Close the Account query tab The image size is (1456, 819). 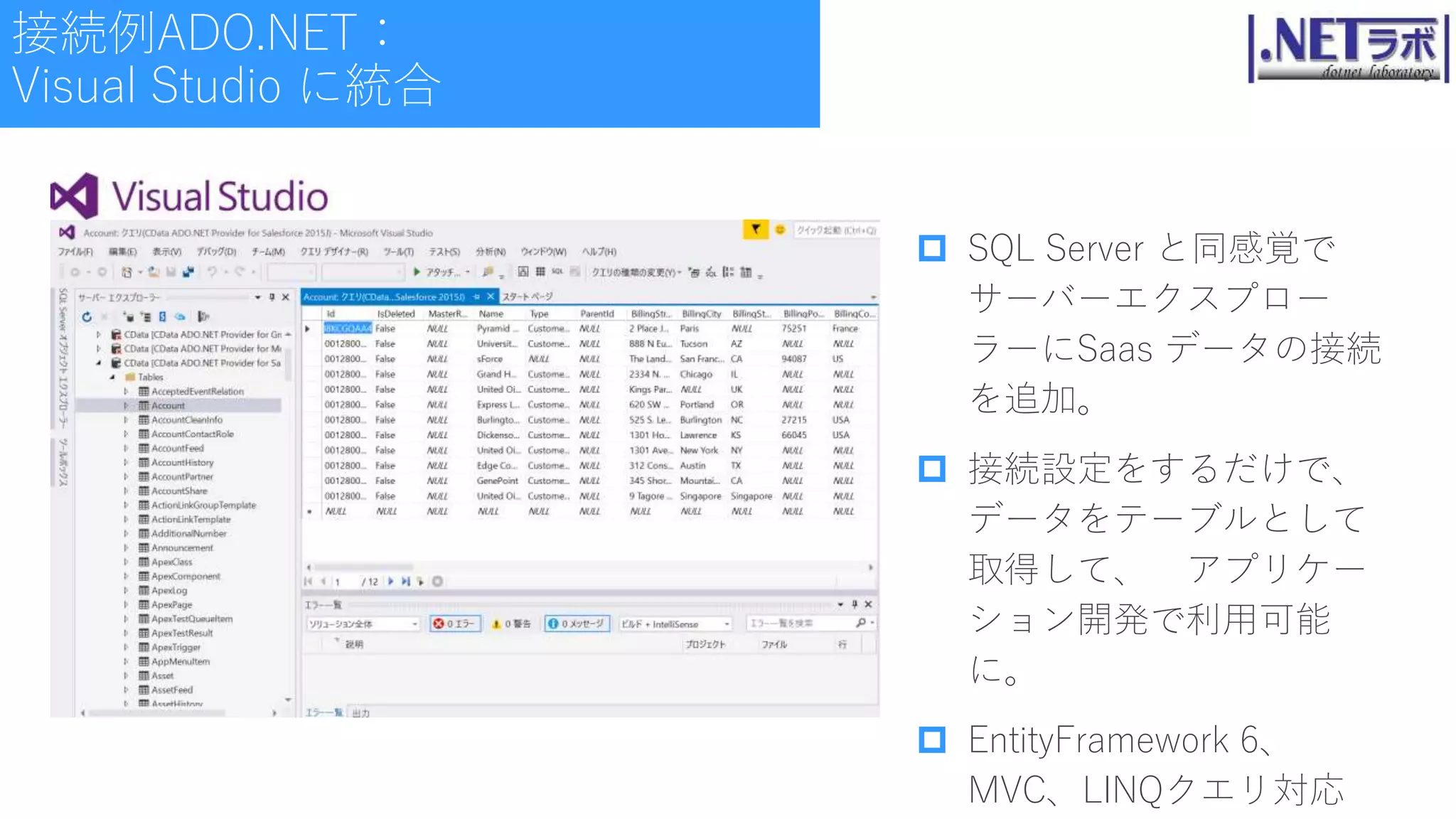[491, 296]
